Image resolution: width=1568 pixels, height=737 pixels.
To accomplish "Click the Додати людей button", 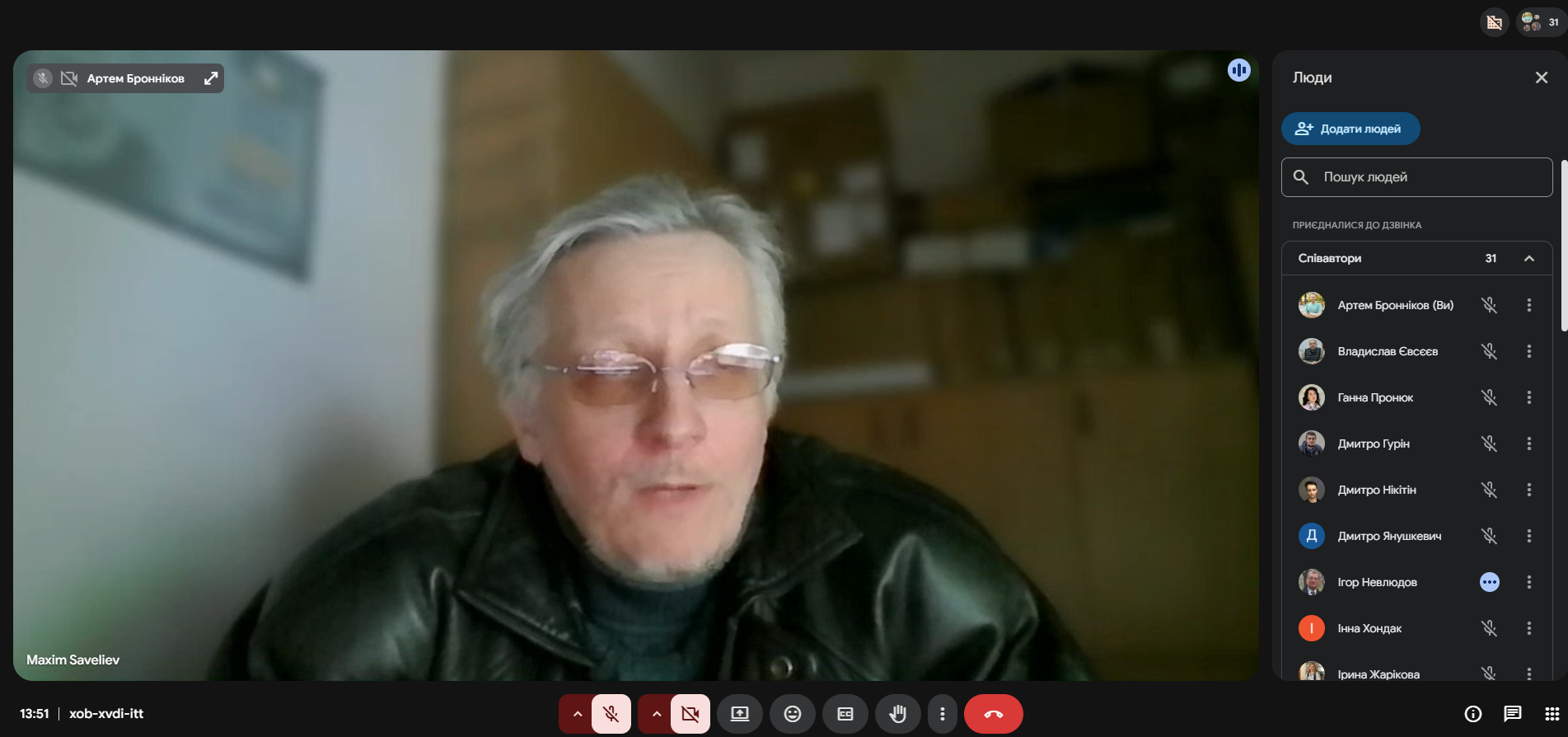I will [1350, 129].
